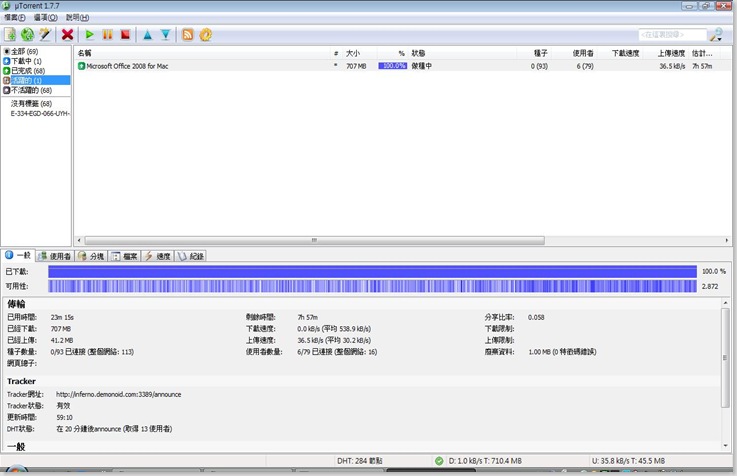This screenshot has height=476, width=737.
Task: Open the 檔案(F) menu
Action: (15, 17)
